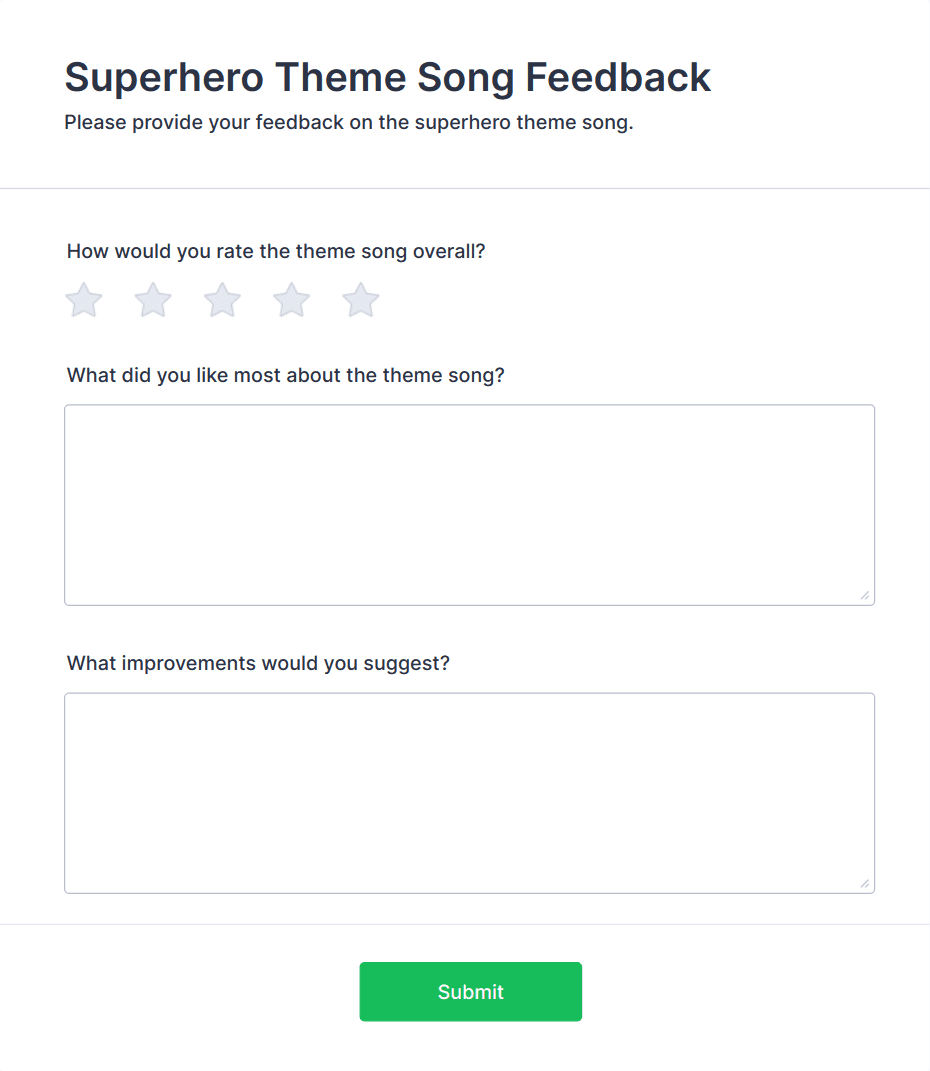Viewport: 930px width, 1071px height.
Task: Submit the feedback form
Action: 470,991
